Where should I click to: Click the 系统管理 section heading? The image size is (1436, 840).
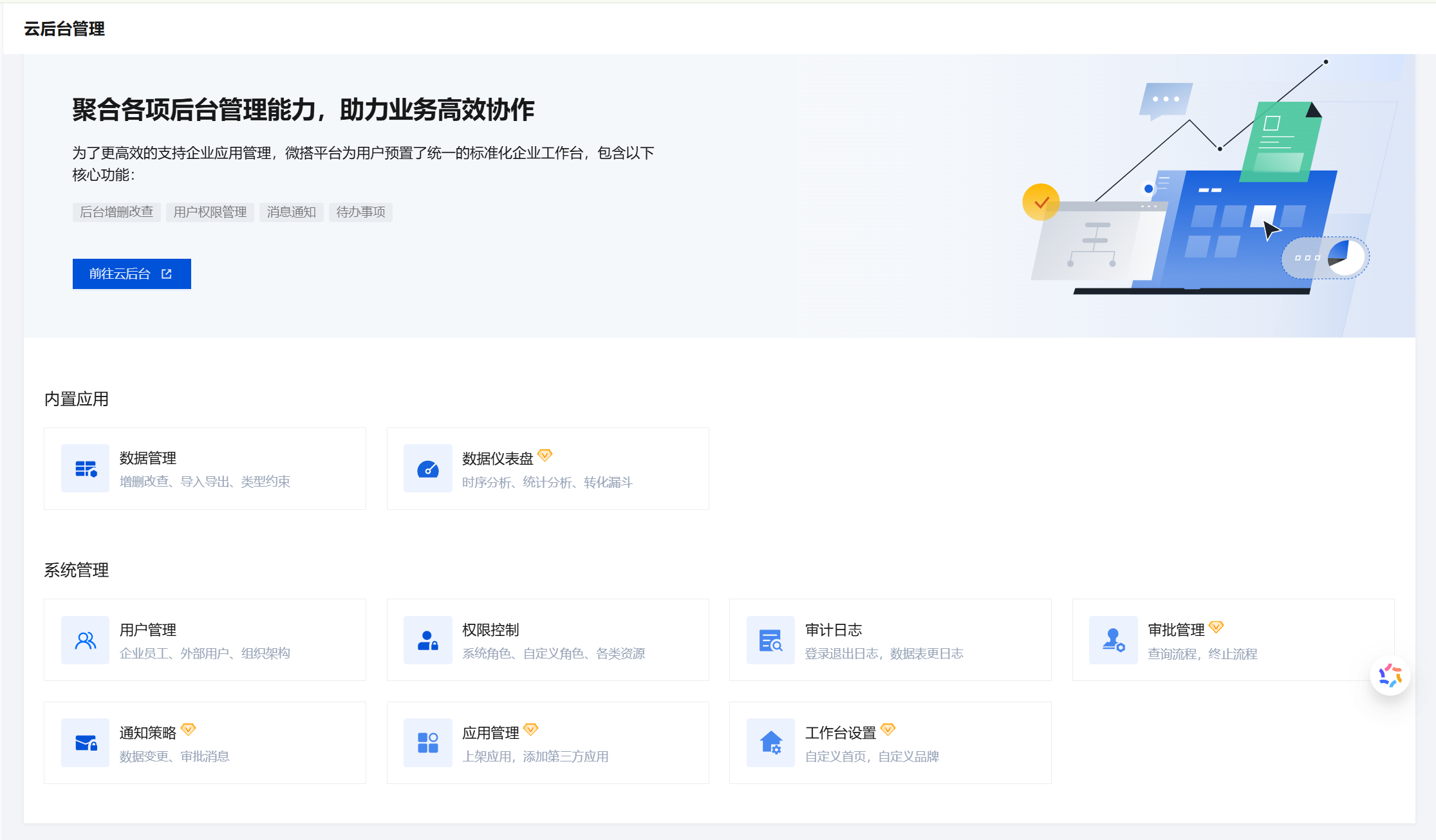click(76, 570)
